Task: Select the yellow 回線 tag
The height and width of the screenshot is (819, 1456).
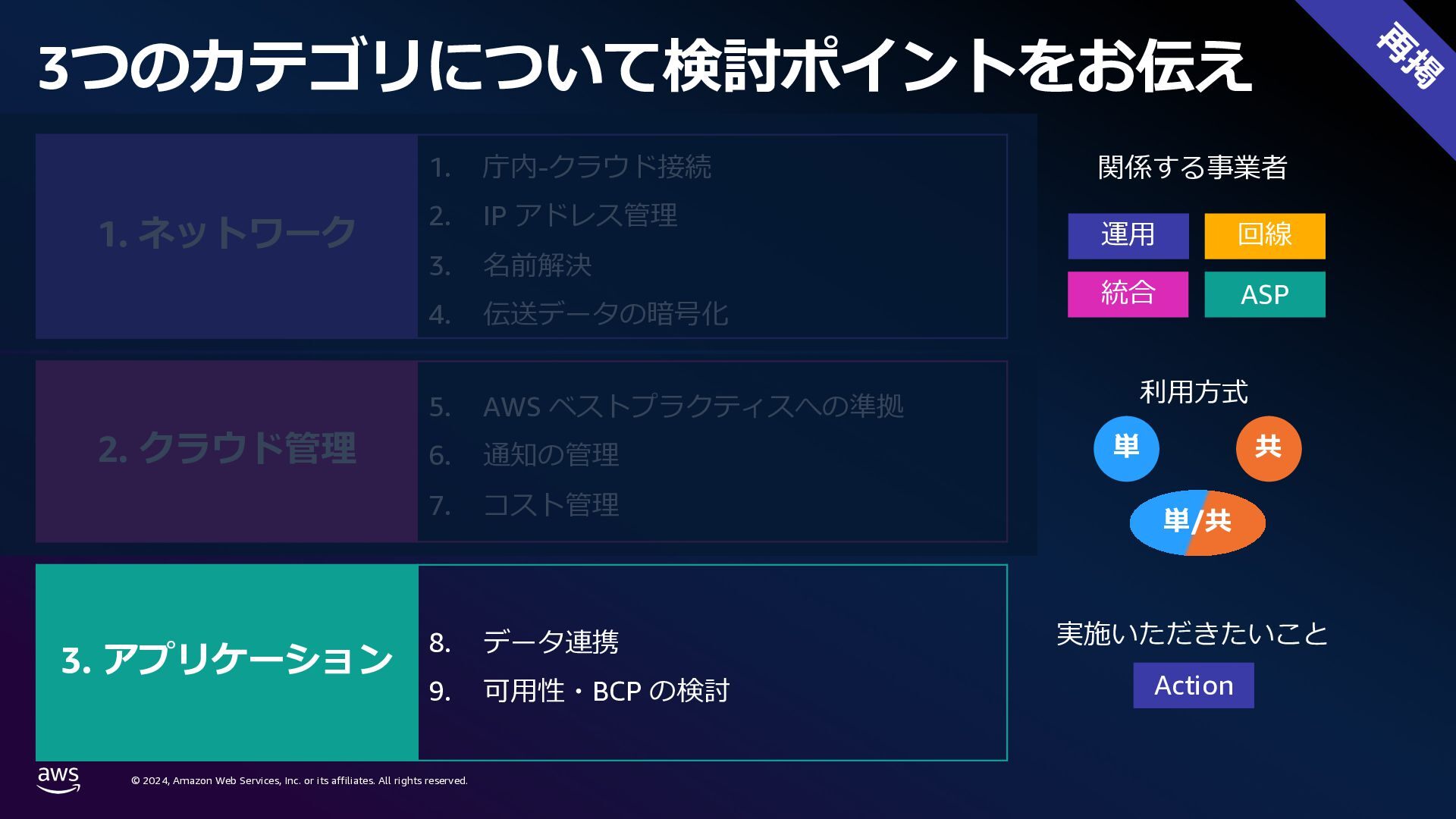Action: point(1265,236)
